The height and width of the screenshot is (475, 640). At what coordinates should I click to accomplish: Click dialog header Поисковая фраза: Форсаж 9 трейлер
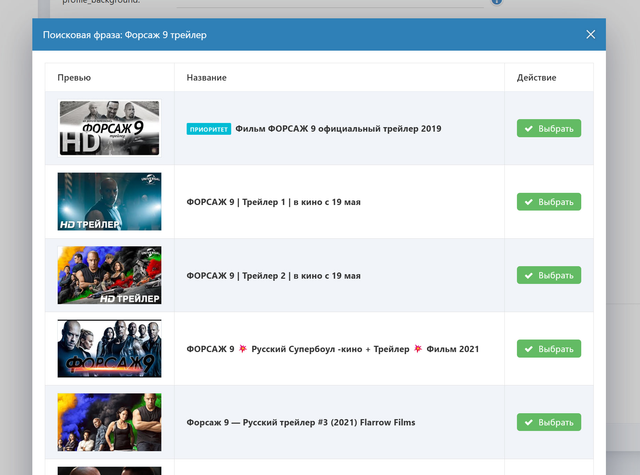(x=124, y=35)
